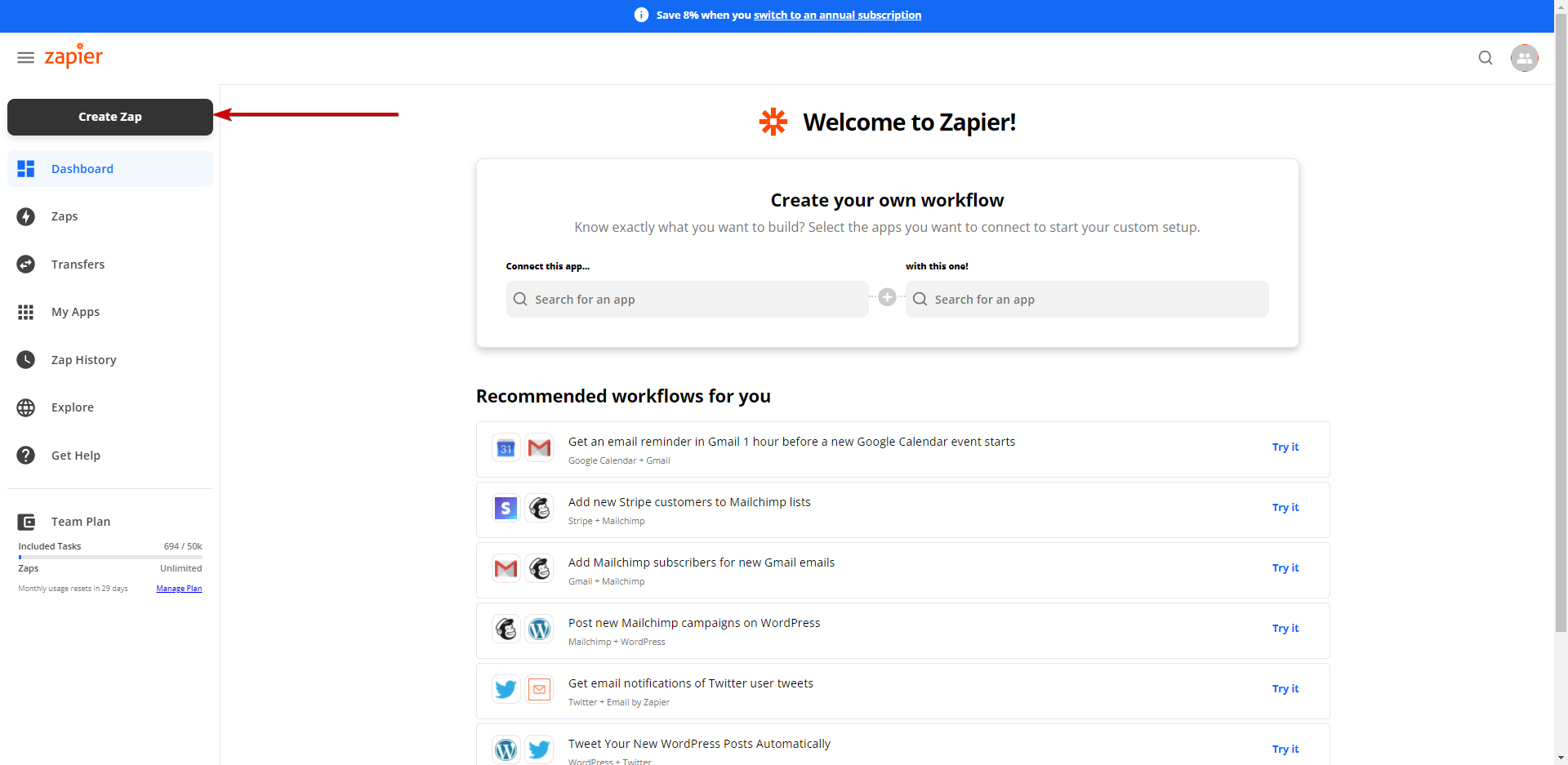Viewport: 1568px width, 765px height.
Task: Open Add new Stripe customers workflow title
Action: pyautogui.click(x=689, y=502)
